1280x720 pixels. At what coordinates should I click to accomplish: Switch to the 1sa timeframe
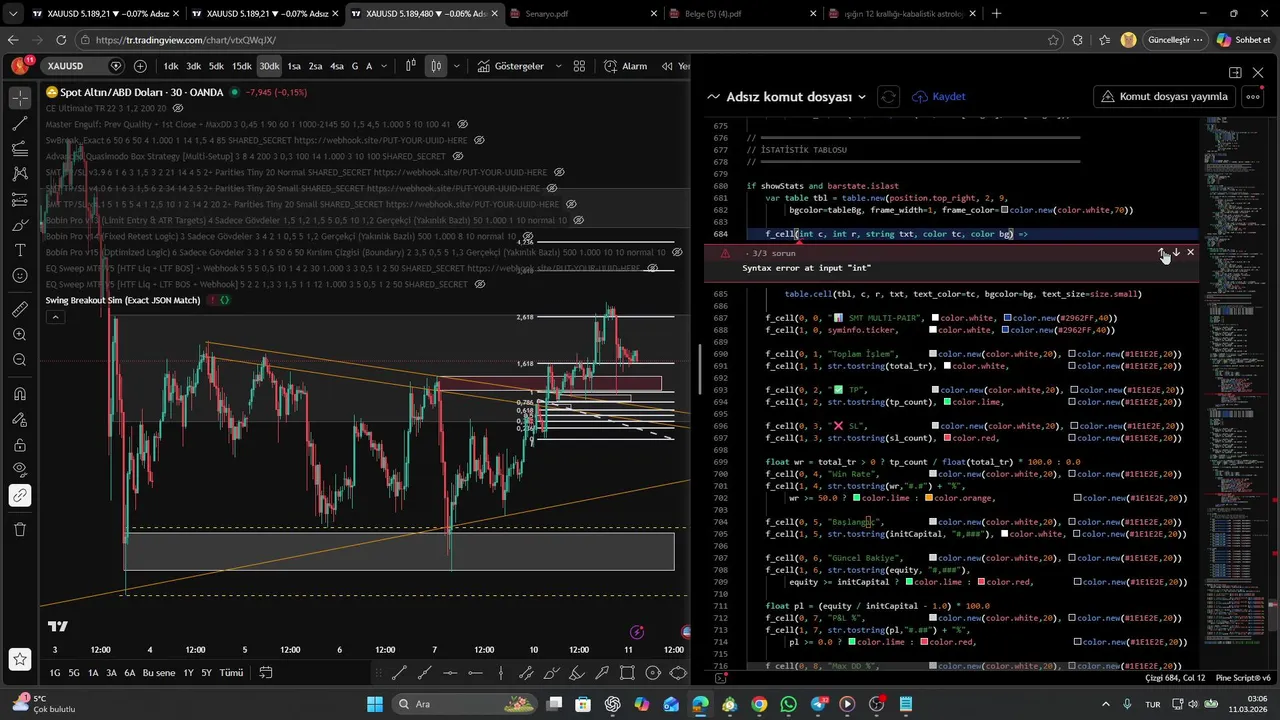[294, 66]
